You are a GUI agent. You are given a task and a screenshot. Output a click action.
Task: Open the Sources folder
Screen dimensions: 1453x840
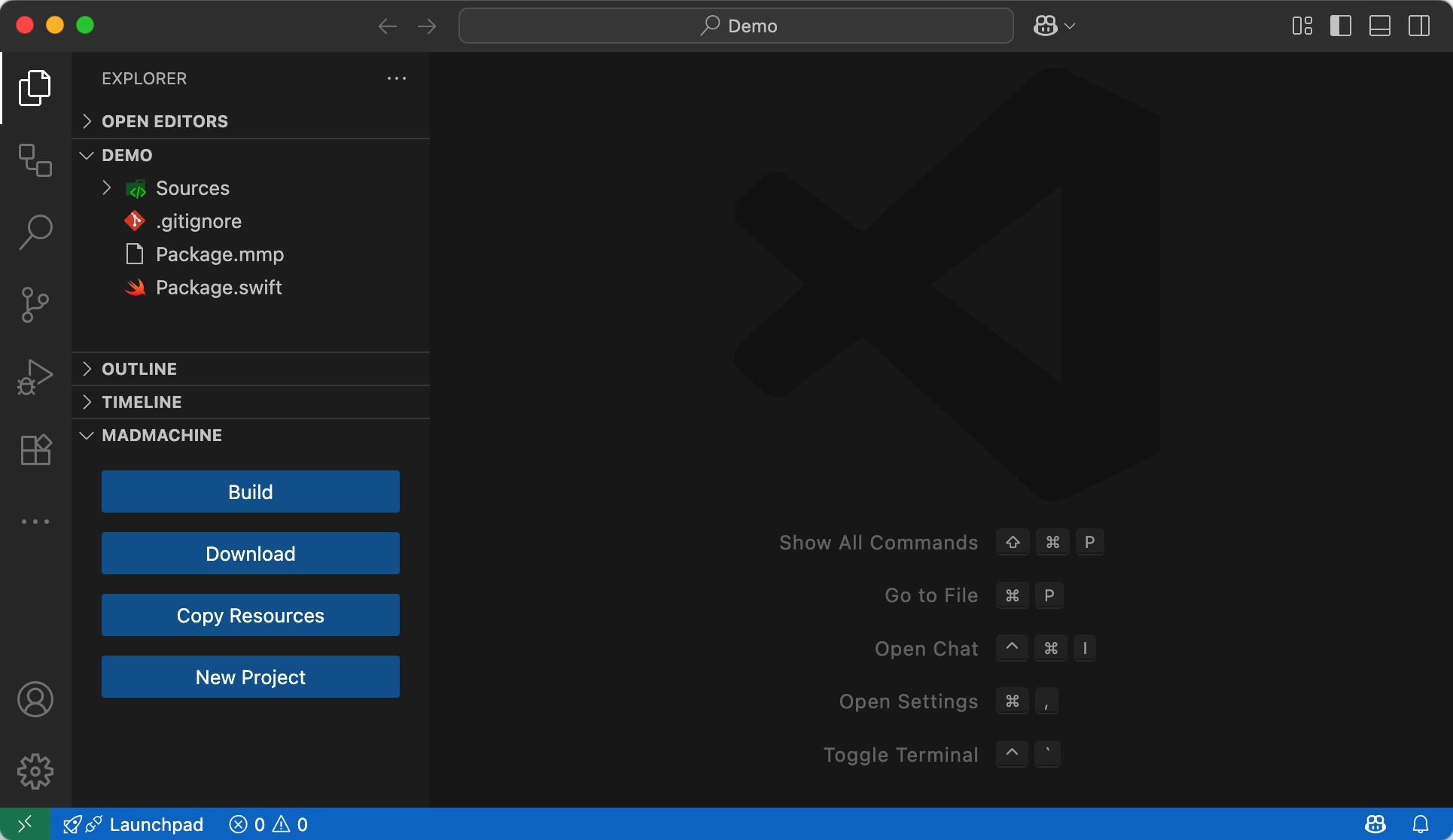[251, 187]
